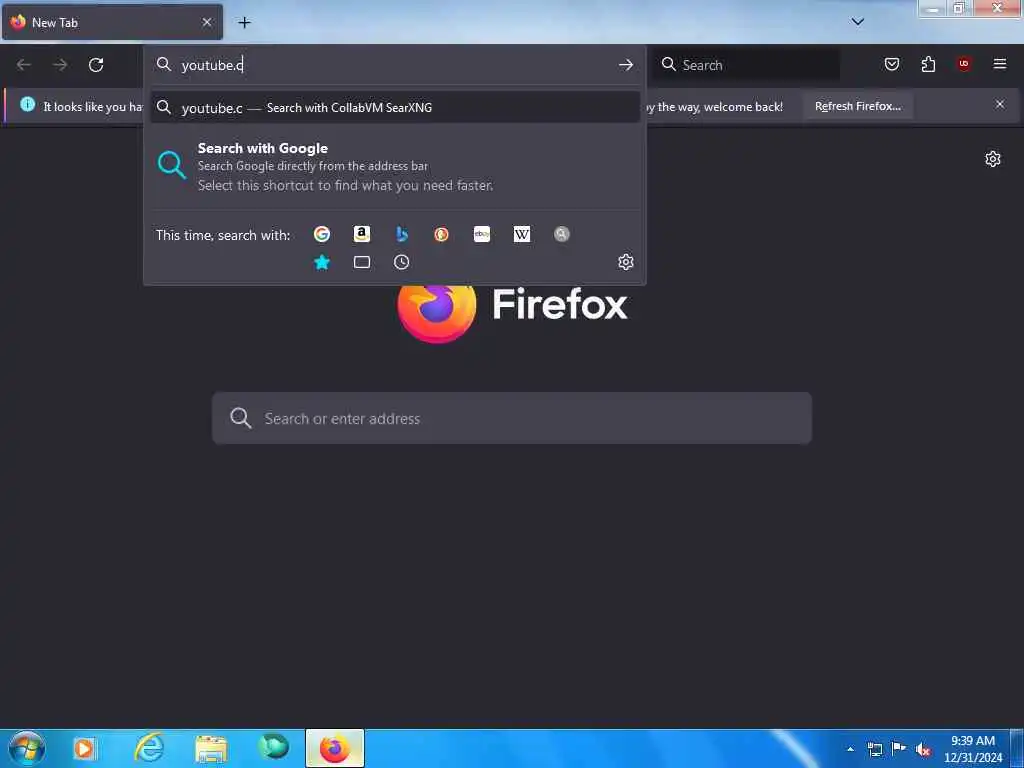Click the toolbar Search box
The image size is (1024, 768).
[746, 65]
